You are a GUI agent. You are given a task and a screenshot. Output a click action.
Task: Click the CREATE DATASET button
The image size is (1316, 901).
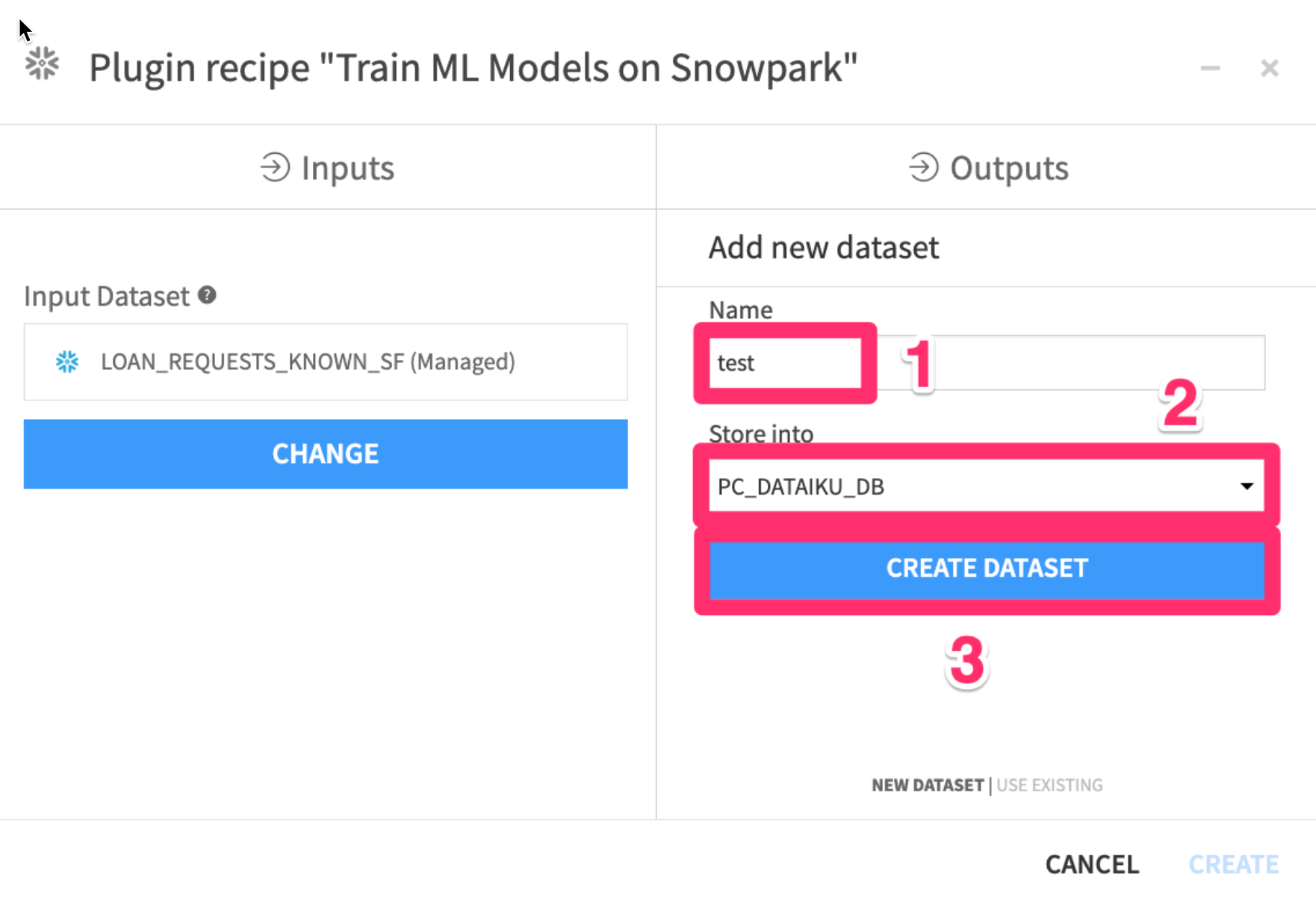987,569
